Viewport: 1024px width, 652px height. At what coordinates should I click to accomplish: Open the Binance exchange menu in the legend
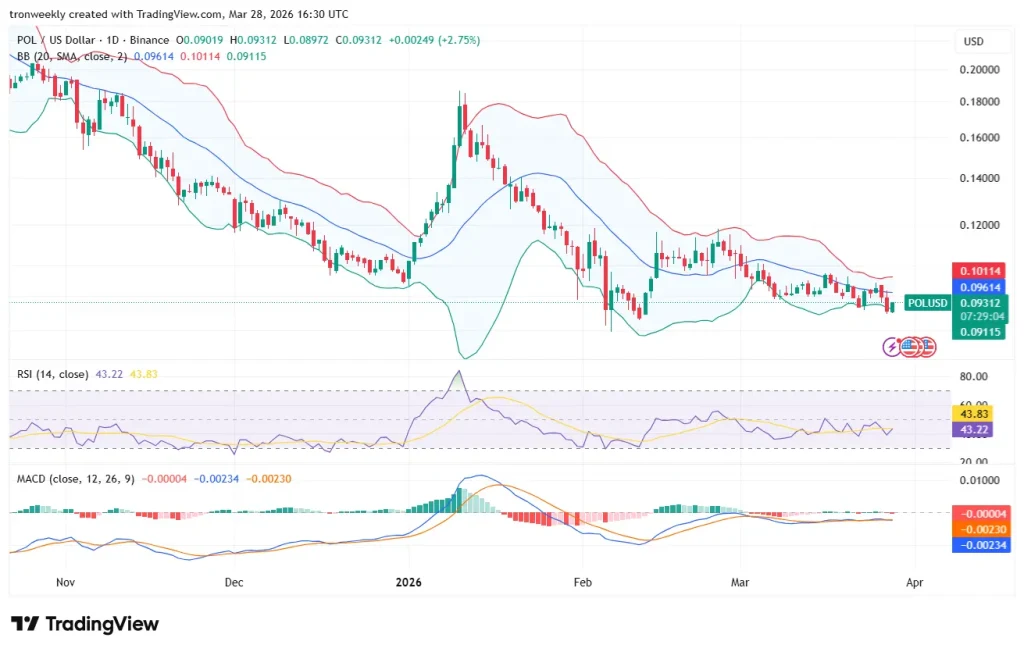click(148, 40)
